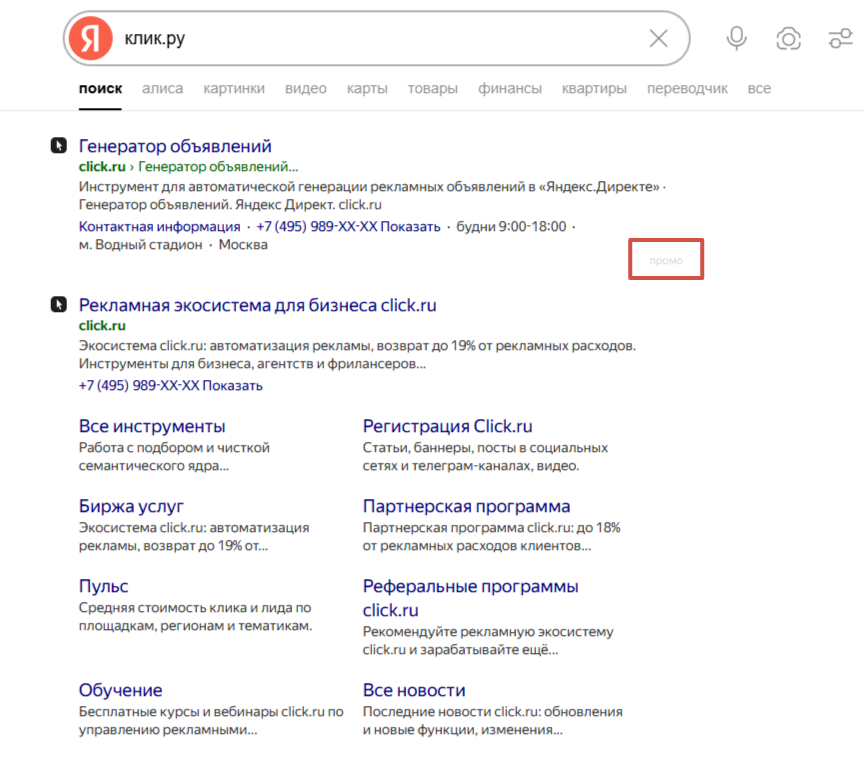Open the карты tab
Image resolution: width=865 pixels, height=776 pixels.
pos(367,88)
